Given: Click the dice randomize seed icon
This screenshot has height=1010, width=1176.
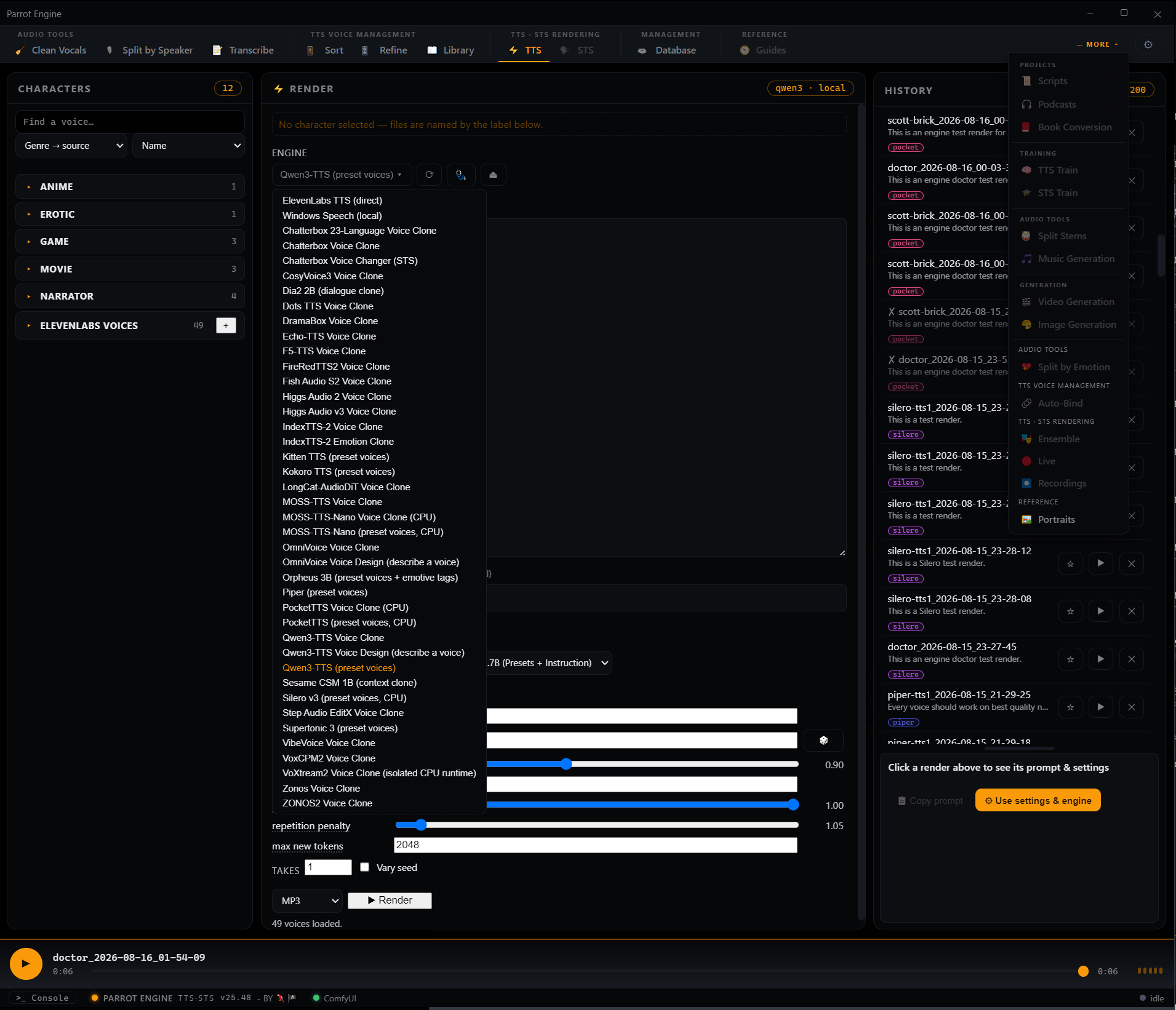Looking at the screenshot, I should coord(823,740).
